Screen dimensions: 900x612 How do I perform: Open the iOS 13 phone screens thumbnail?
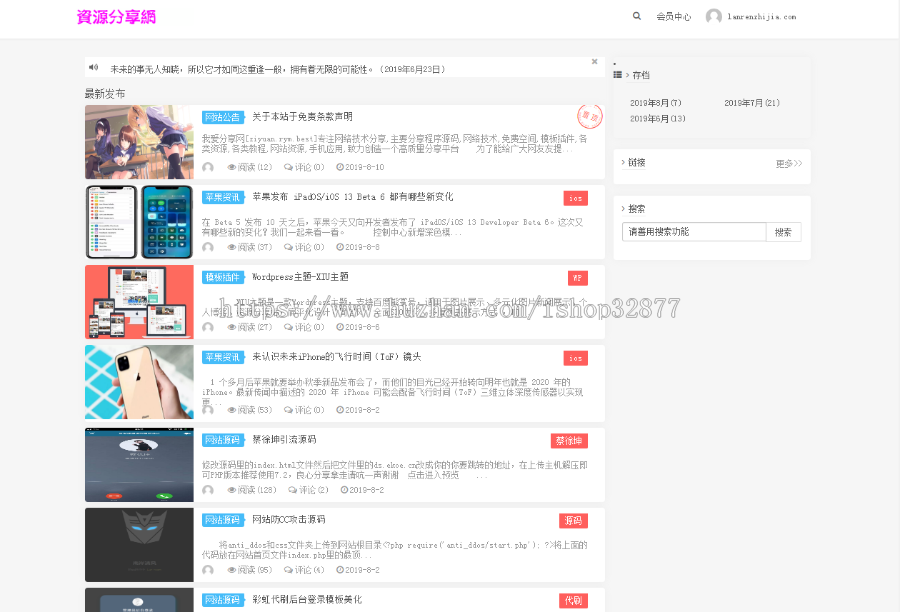click(x=139, y=222)
